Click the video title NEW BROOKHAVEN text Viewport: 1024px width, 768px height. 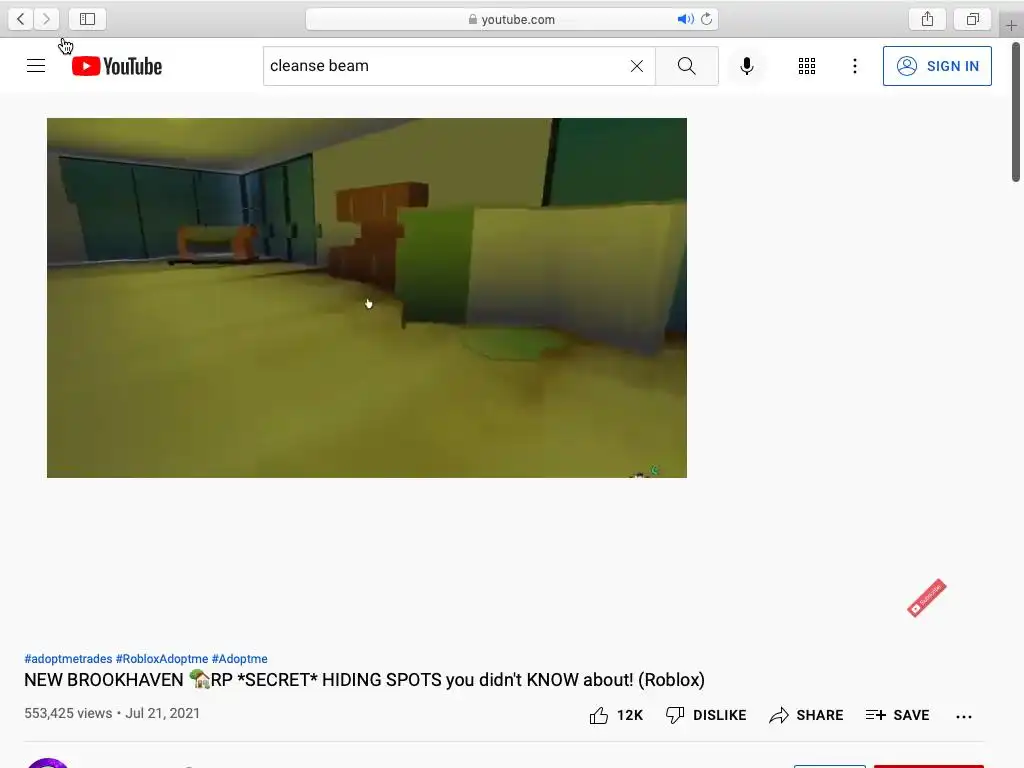[364, 680]
